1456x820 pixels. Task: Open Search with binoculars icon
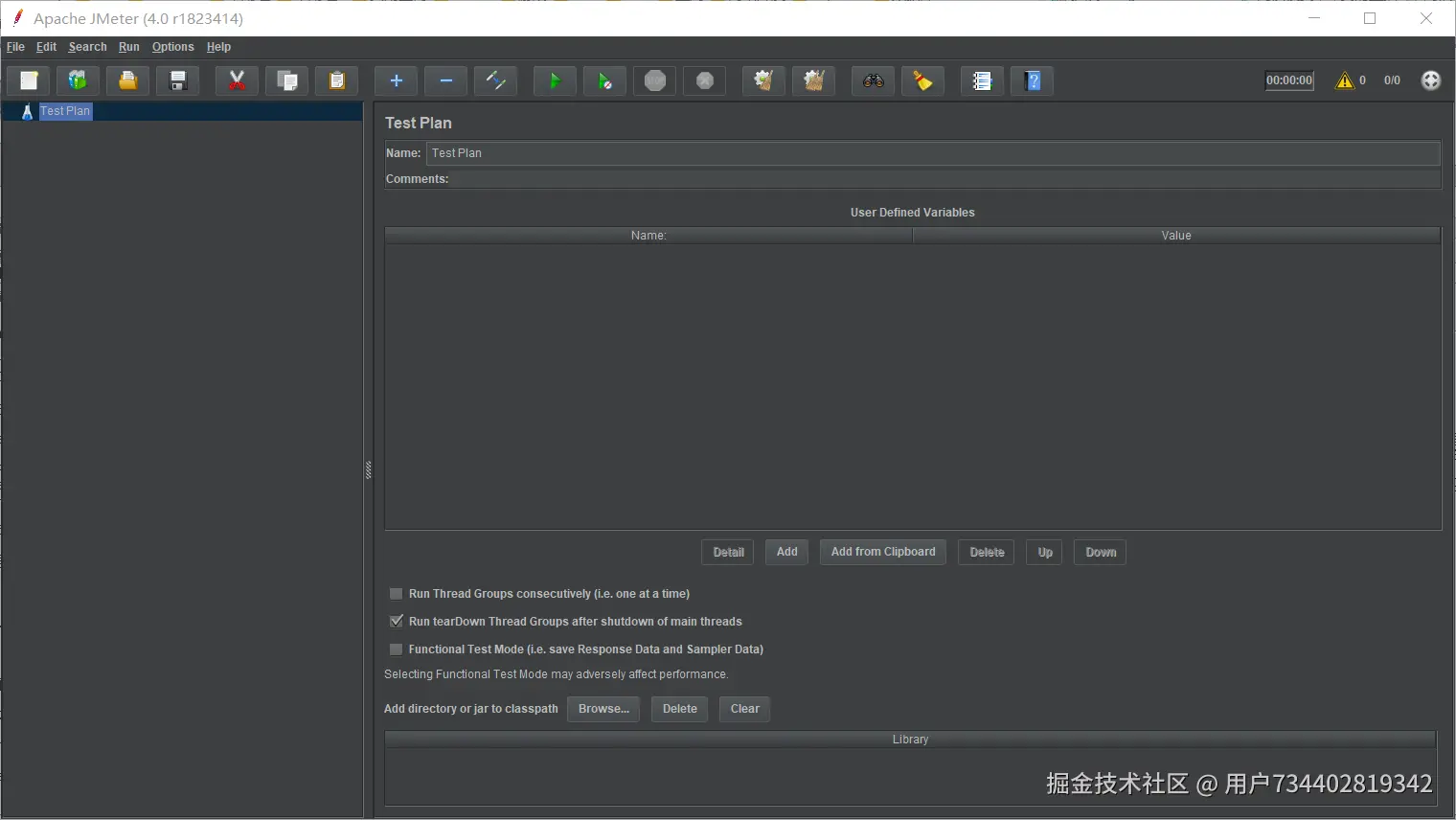(873, 81)
